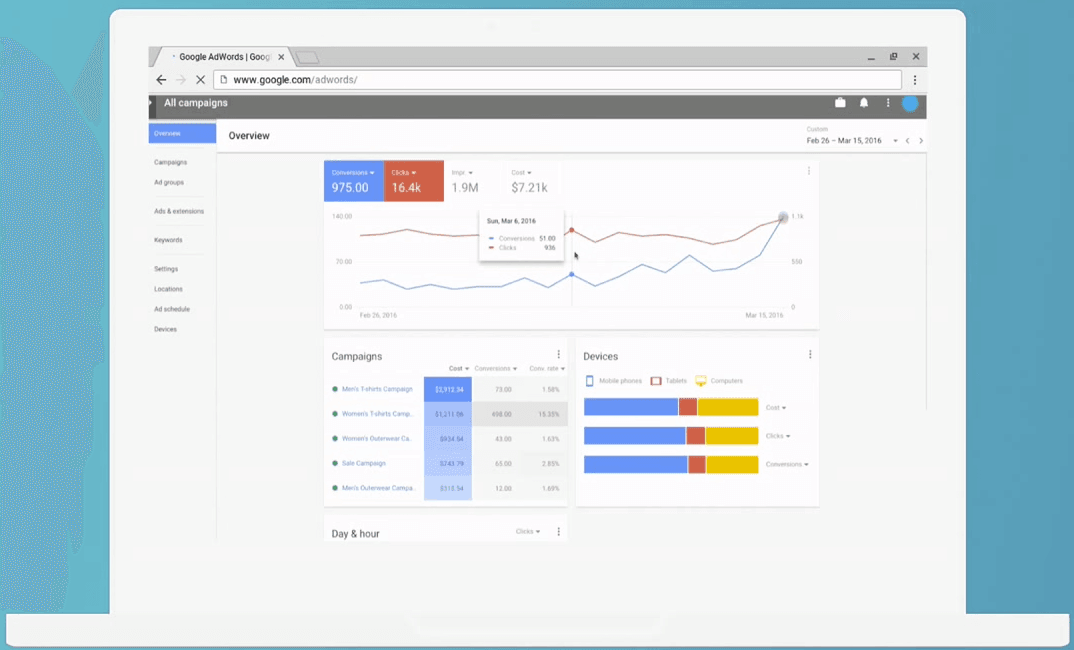Click the Tablets legend icon
Viewport: 1074px width, 650px height.
click(x=655, y=381)
